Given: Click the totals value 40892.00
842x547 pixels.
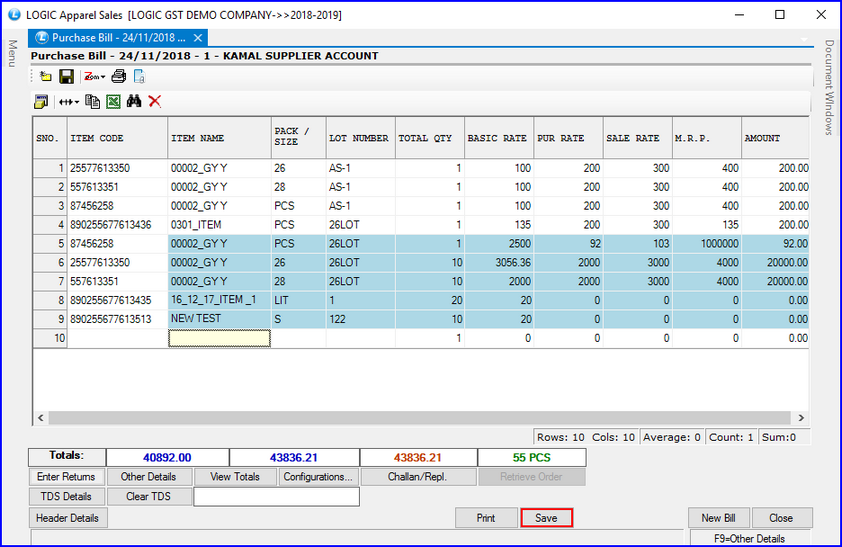Looking at the screenshot, I should click(x=167, y=458).
